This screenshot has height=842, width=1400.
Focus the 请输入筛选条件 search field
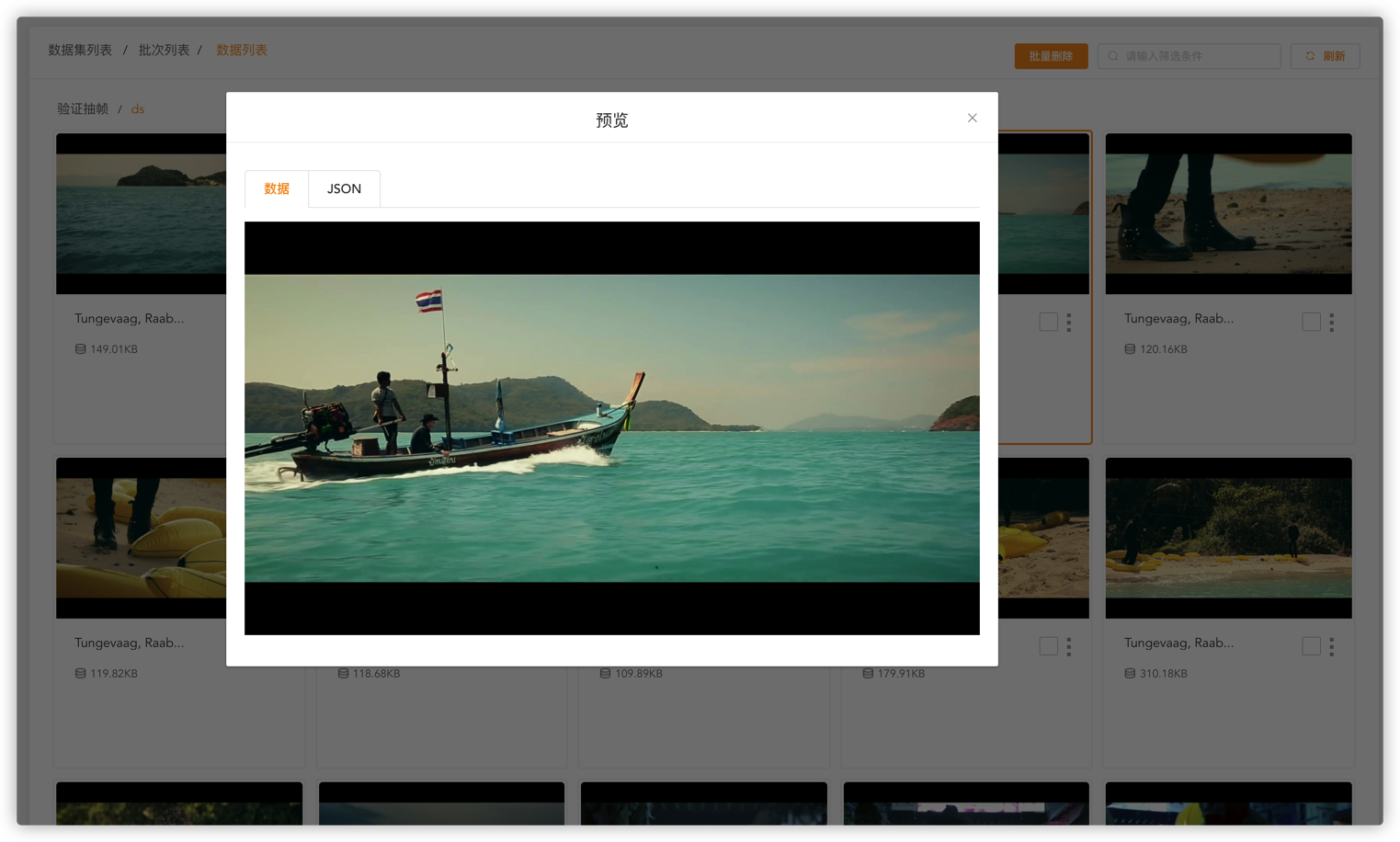(1189, 56)
